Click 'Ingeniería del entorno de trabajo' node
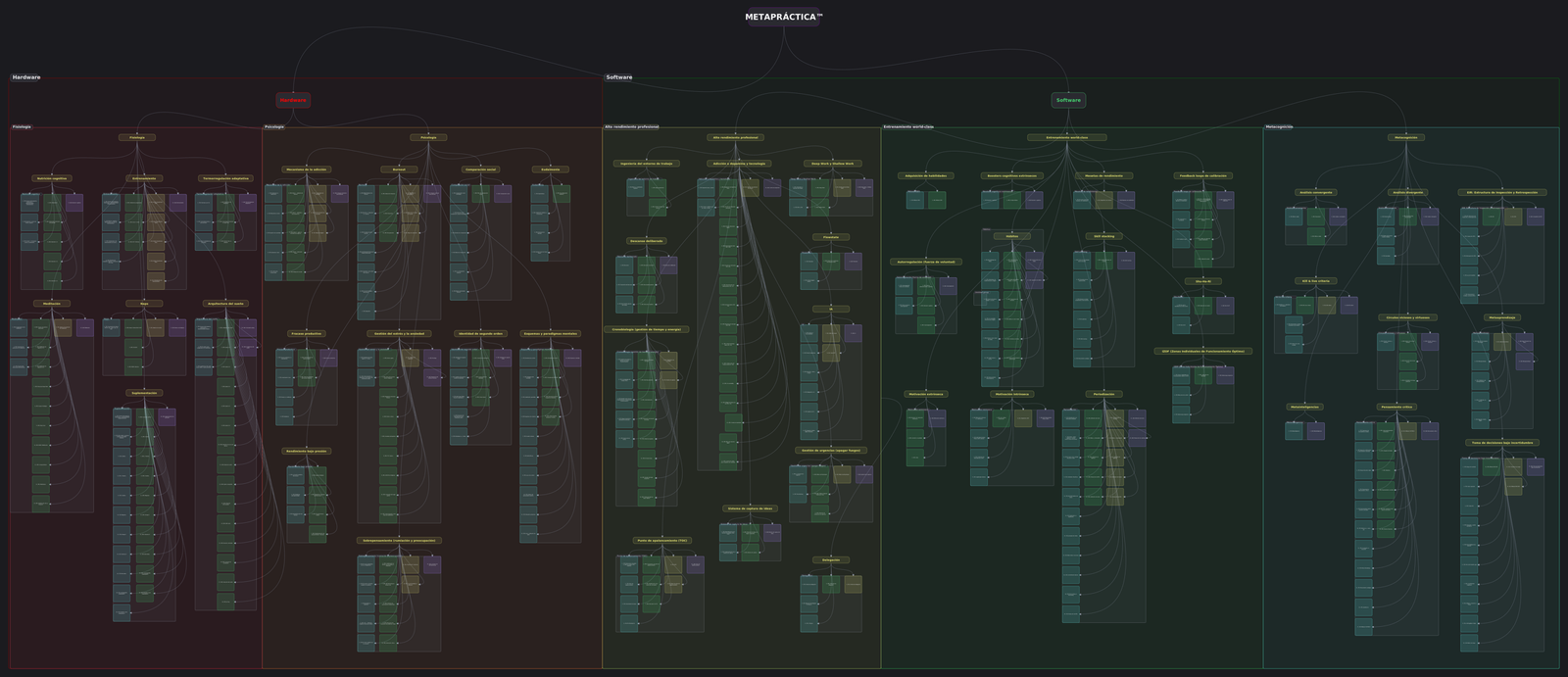Screen dimensions: 1568x677 (x=646, y=164)
